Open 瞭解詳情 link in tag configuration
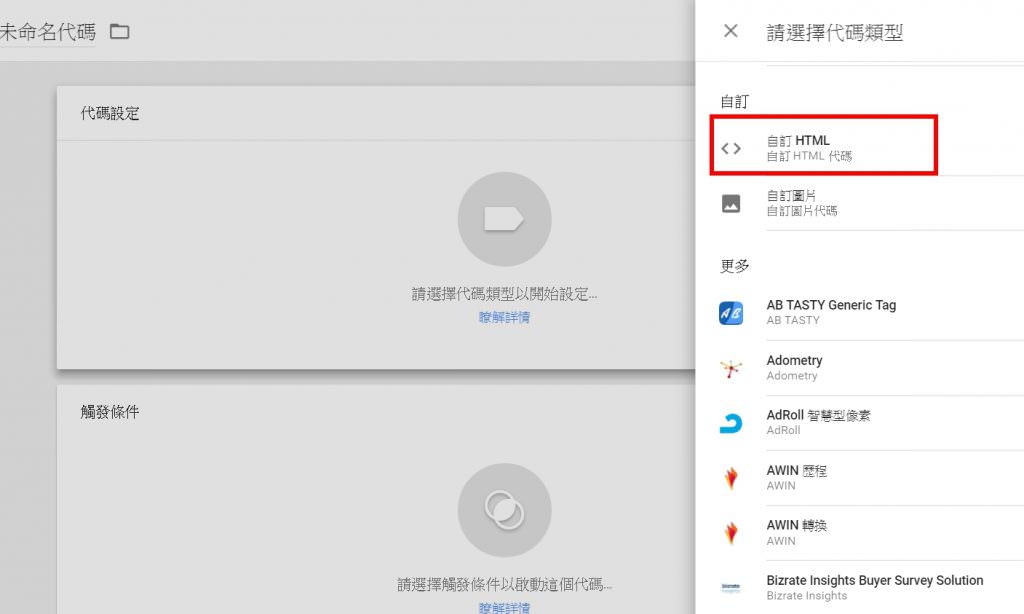Screen dimensions: 1024x614 (504, 317)
